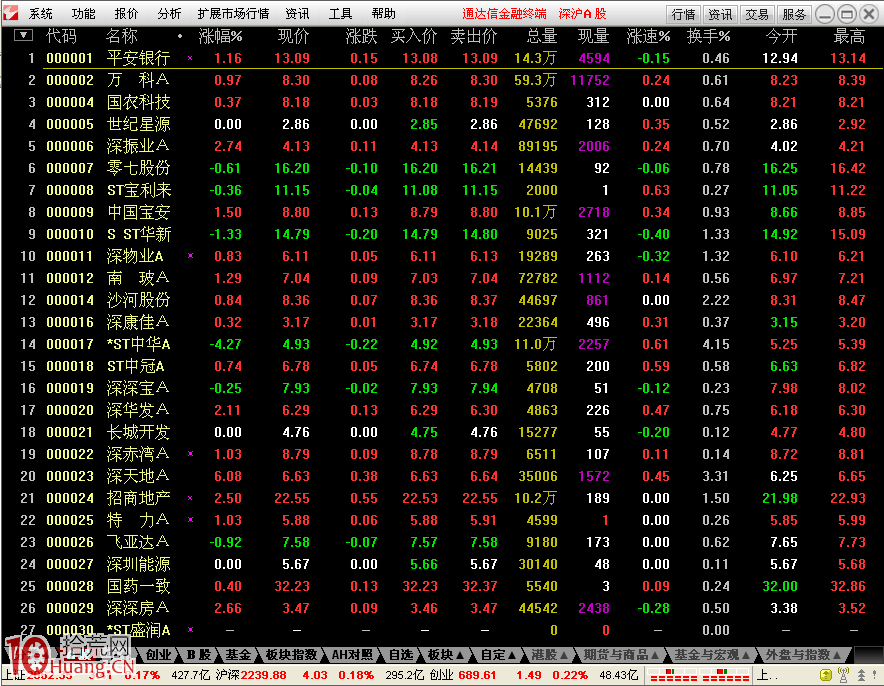Sort by the 涨幅% column header
The image size is (884, 686).
220,37
